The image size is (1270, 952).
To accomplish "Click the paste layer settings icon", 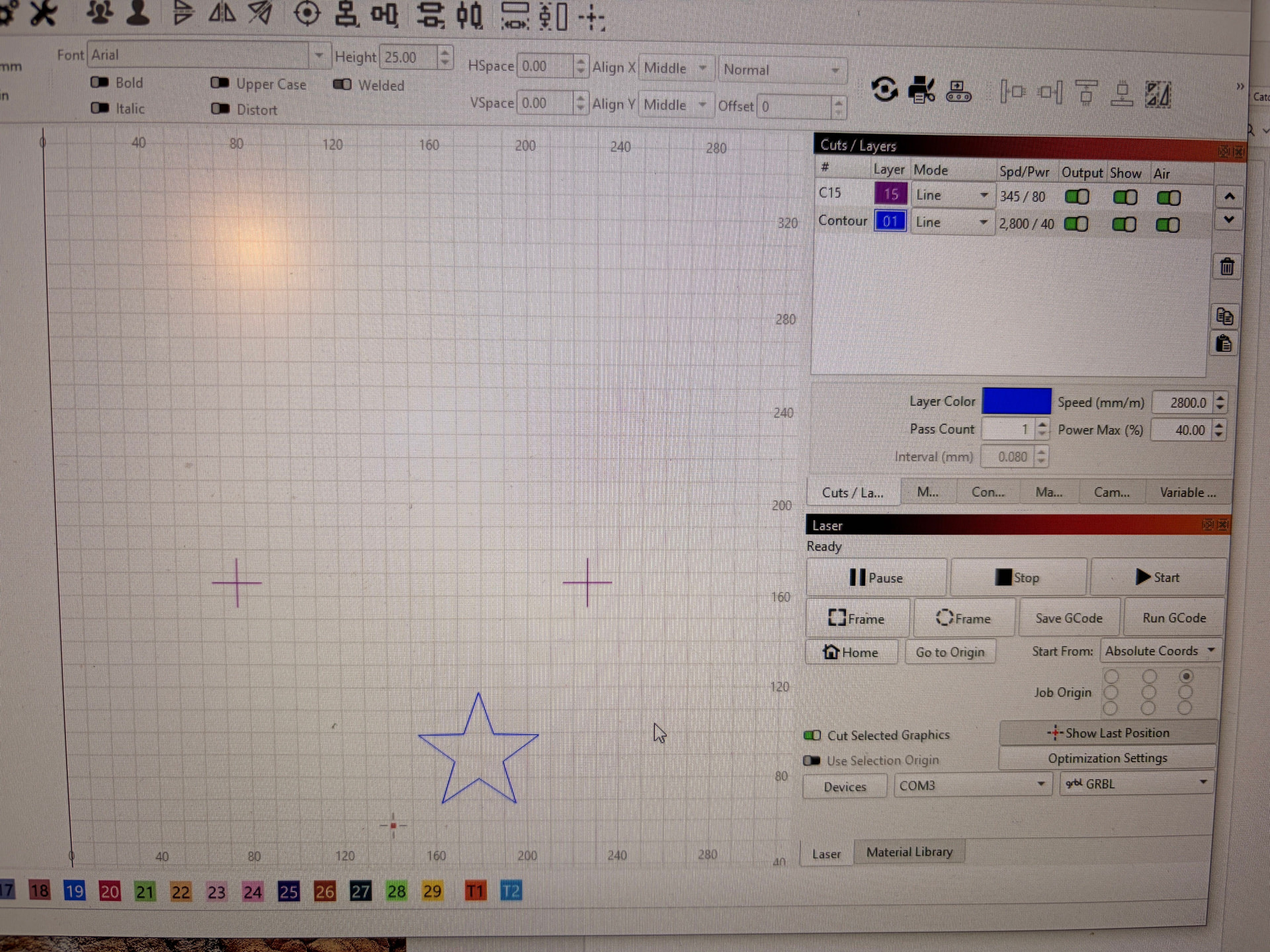I will click(x=1224, y=344).
